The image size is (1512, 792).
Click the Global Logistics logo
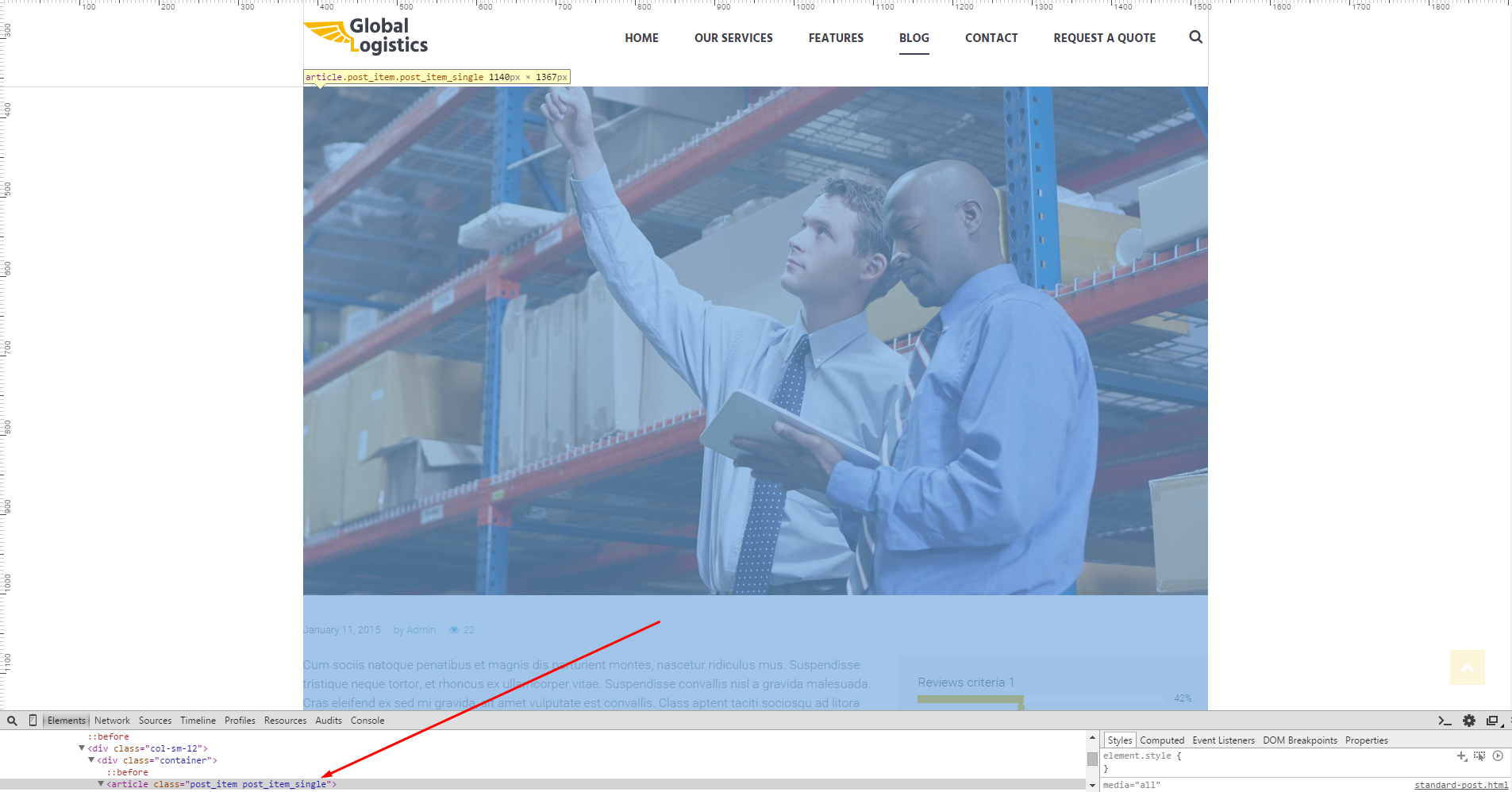tap(366, 37)
